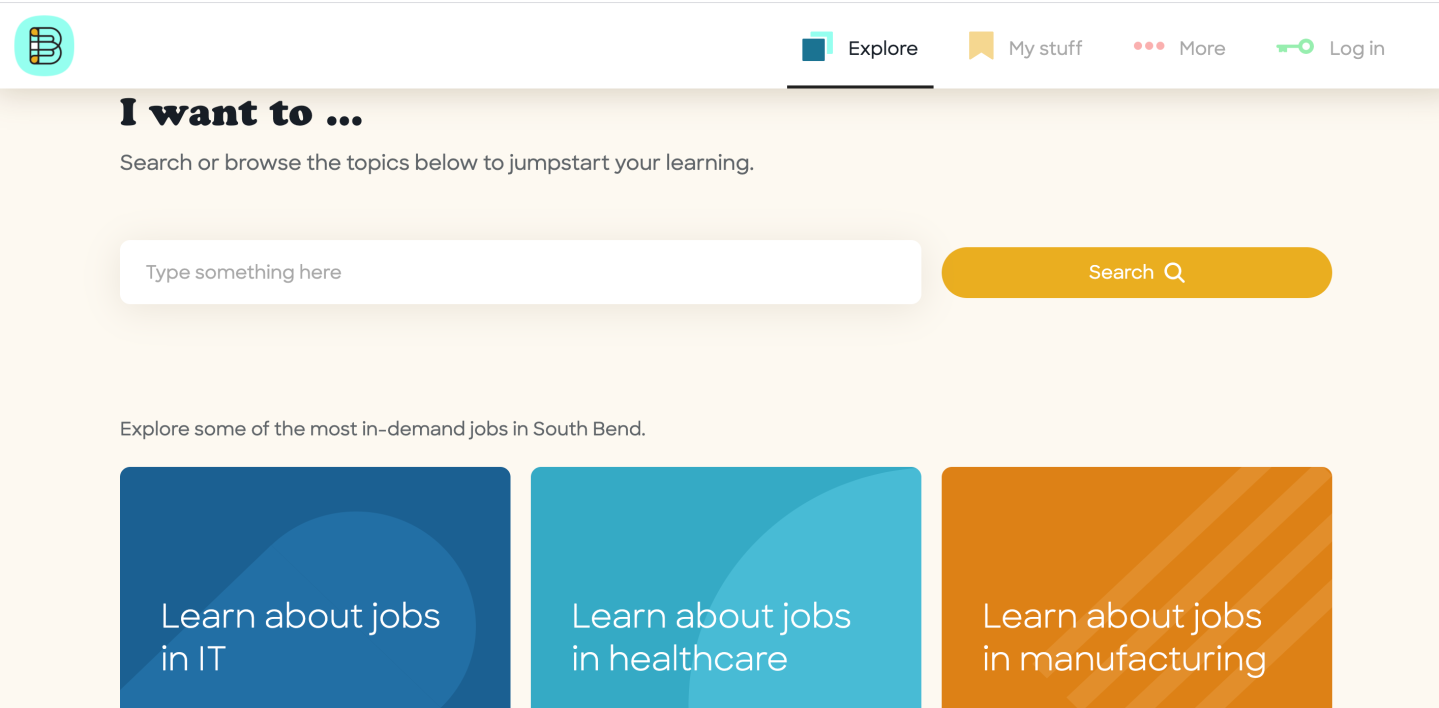Click the green Log in key icon

coord(1295,47)
